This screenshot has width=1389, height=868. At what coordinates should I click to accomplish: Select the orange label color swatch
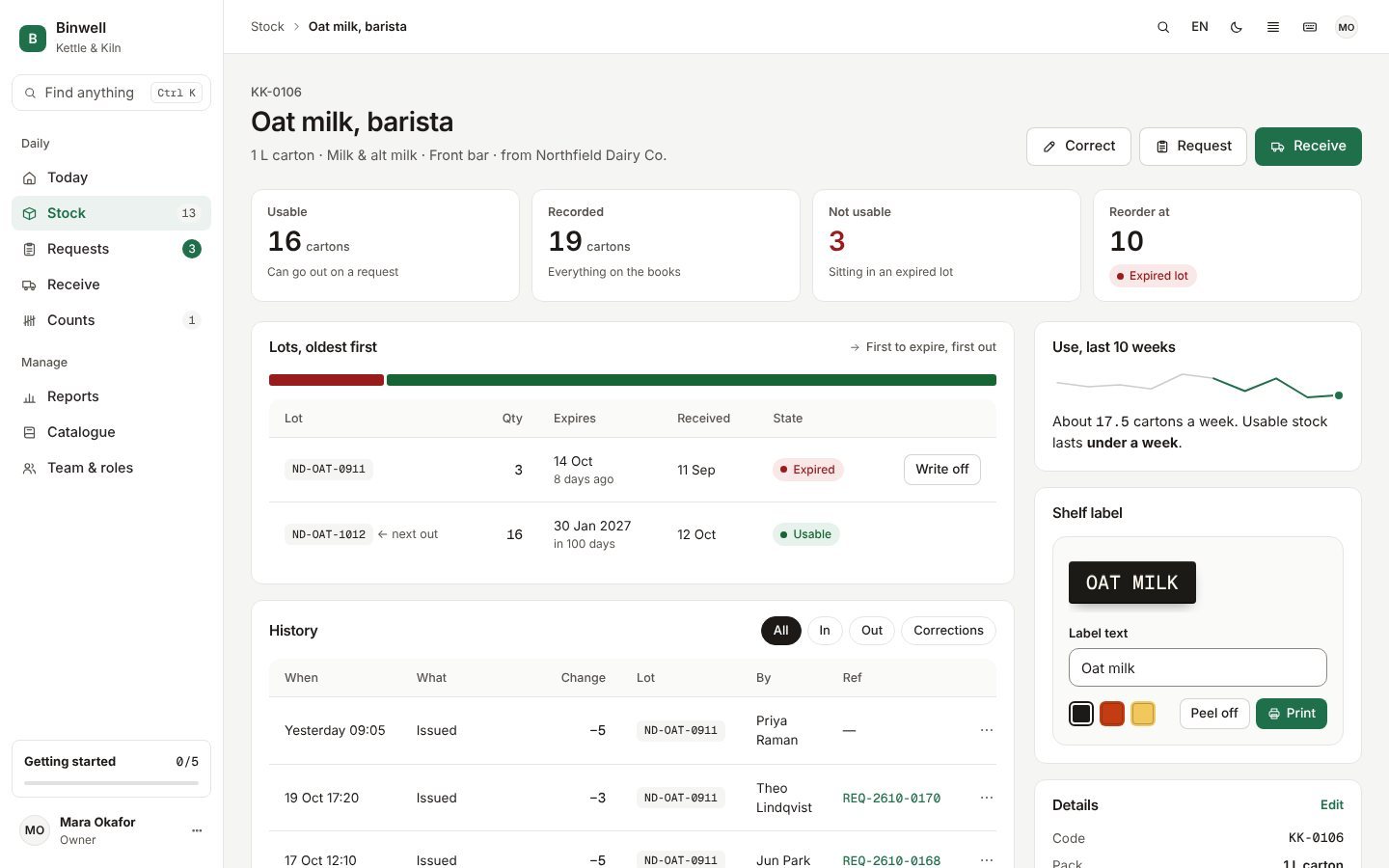pos(1112,714)
